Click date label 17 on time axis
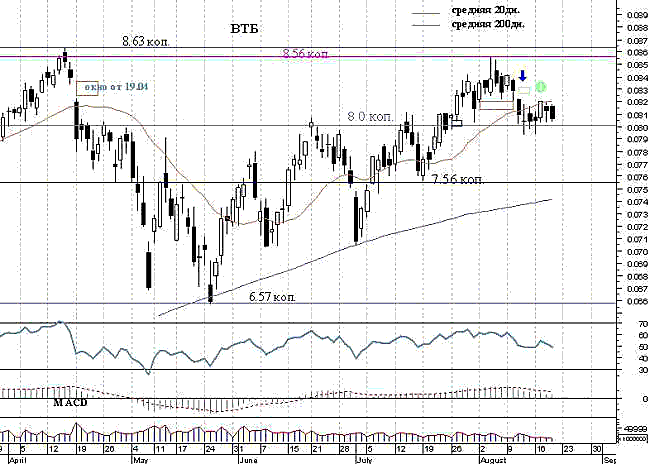Image resolution: width=650 pixels, height=464 pixels. point(182,449)
